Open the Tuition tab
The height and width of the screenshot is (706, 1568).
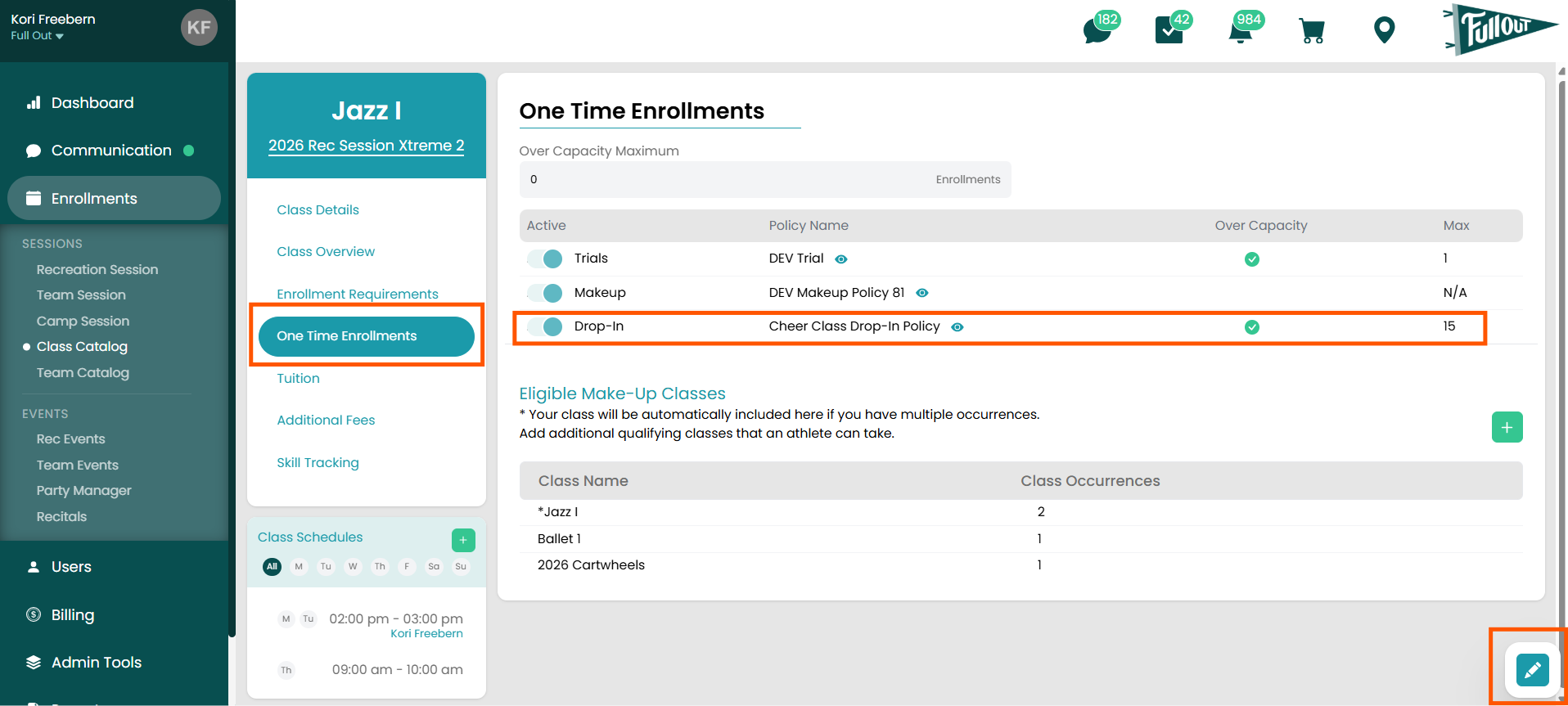(x=298, y=378)
